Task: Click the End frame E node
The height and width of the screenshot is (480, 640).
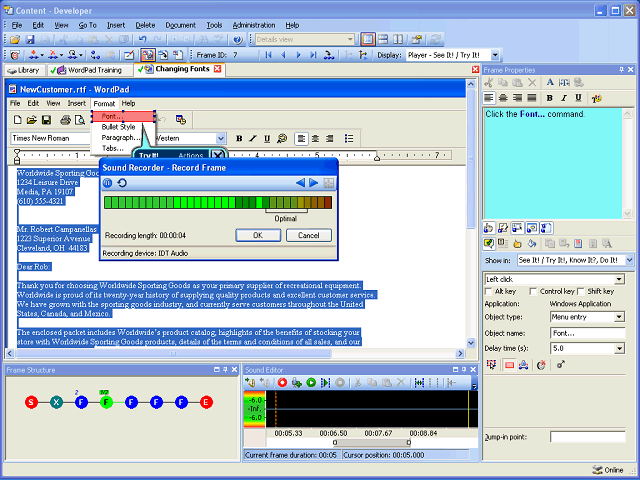Action: coord(206,402)
